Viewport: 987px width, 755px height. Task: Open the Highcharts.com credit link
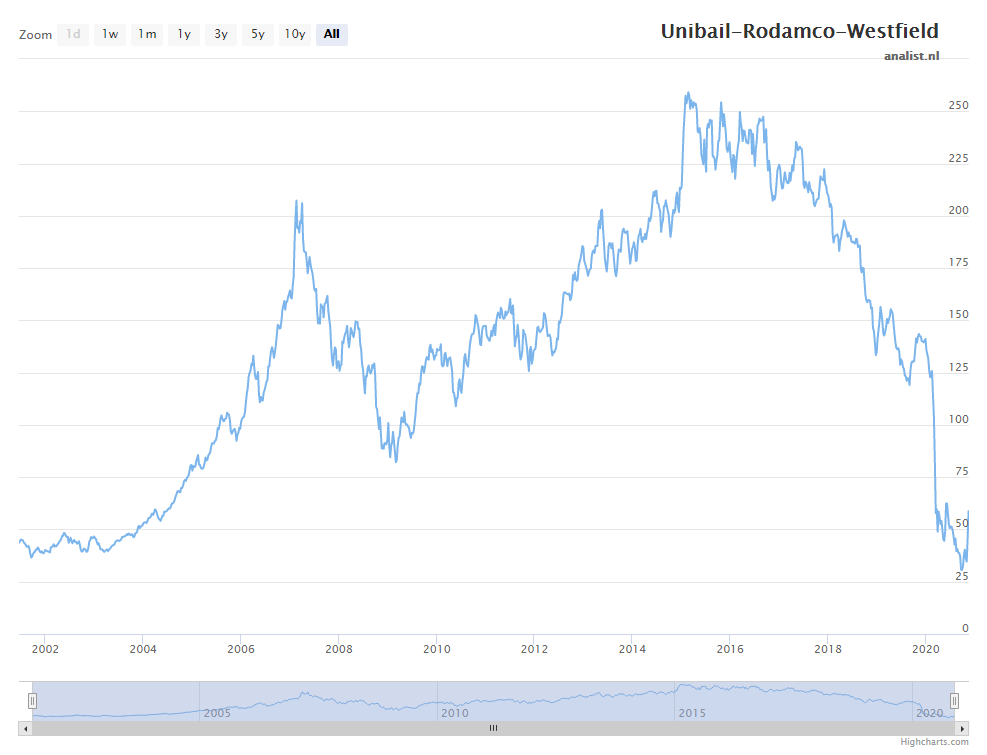934,742
